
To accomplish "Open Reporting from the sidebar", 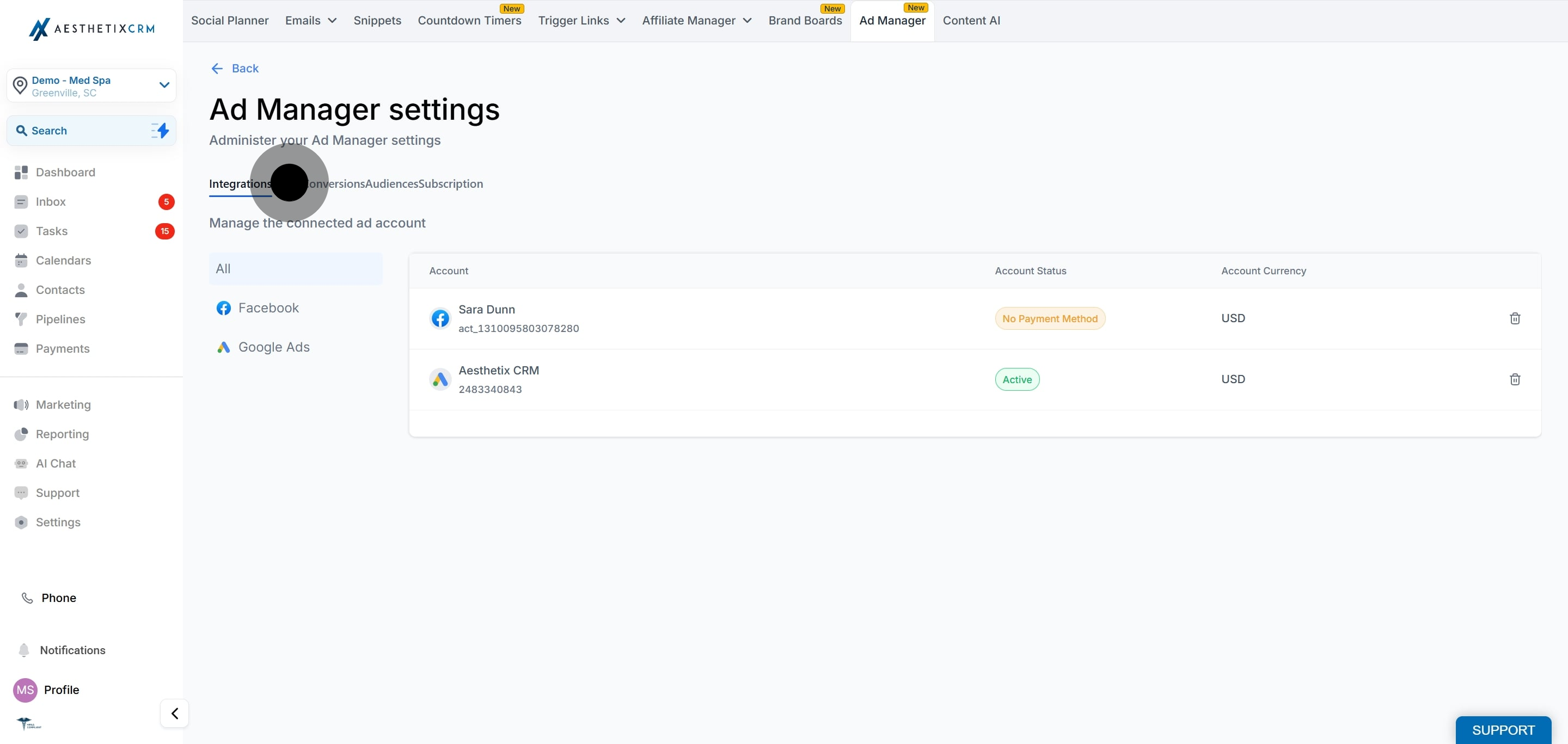I will pyautogui.click(x=62, y=434).
